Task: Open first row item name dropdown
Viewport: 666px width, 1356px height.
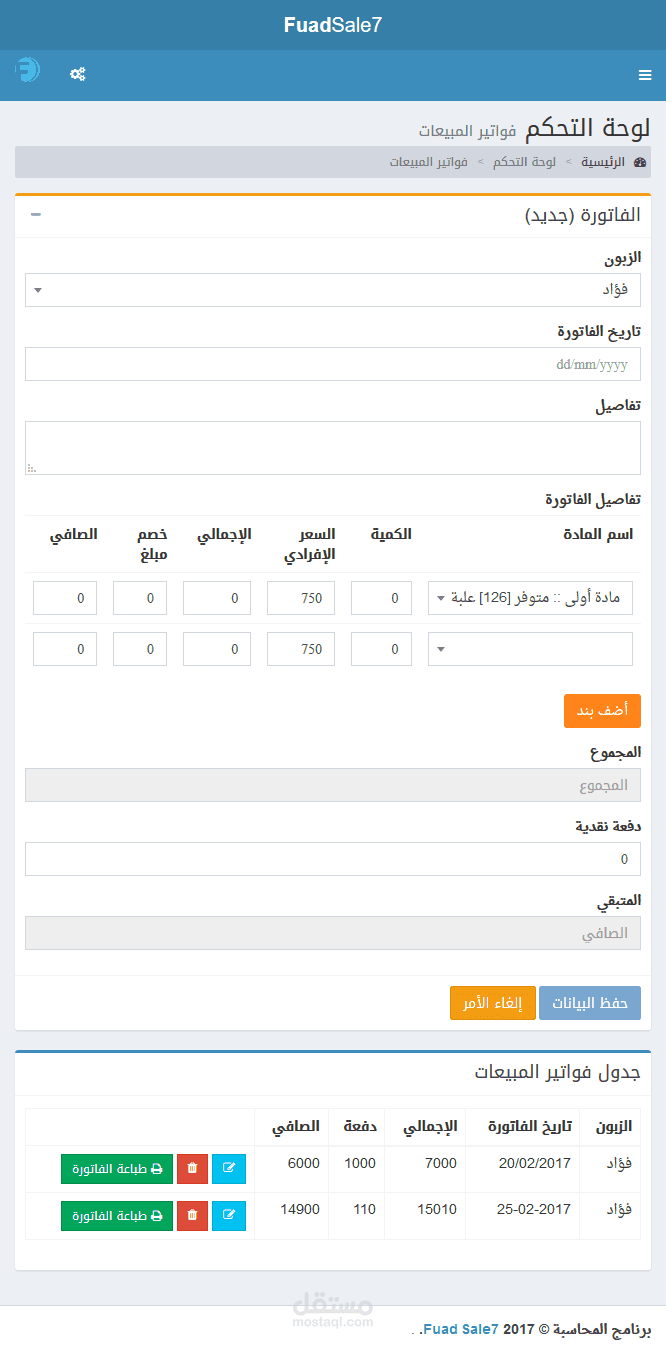Action: click(530, 598)
